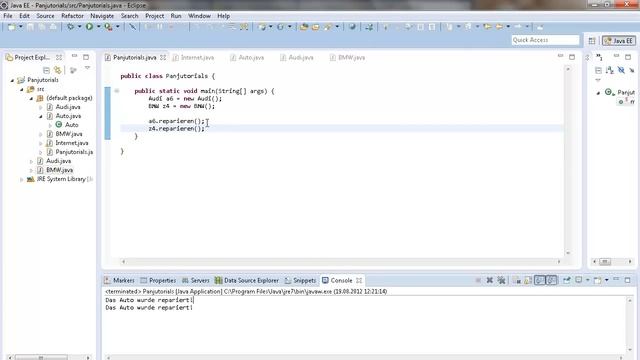640x360 pixels.
Task: Switch to the BMW.java editor tab
Action: pyautogui.click(x=347, y=58)
